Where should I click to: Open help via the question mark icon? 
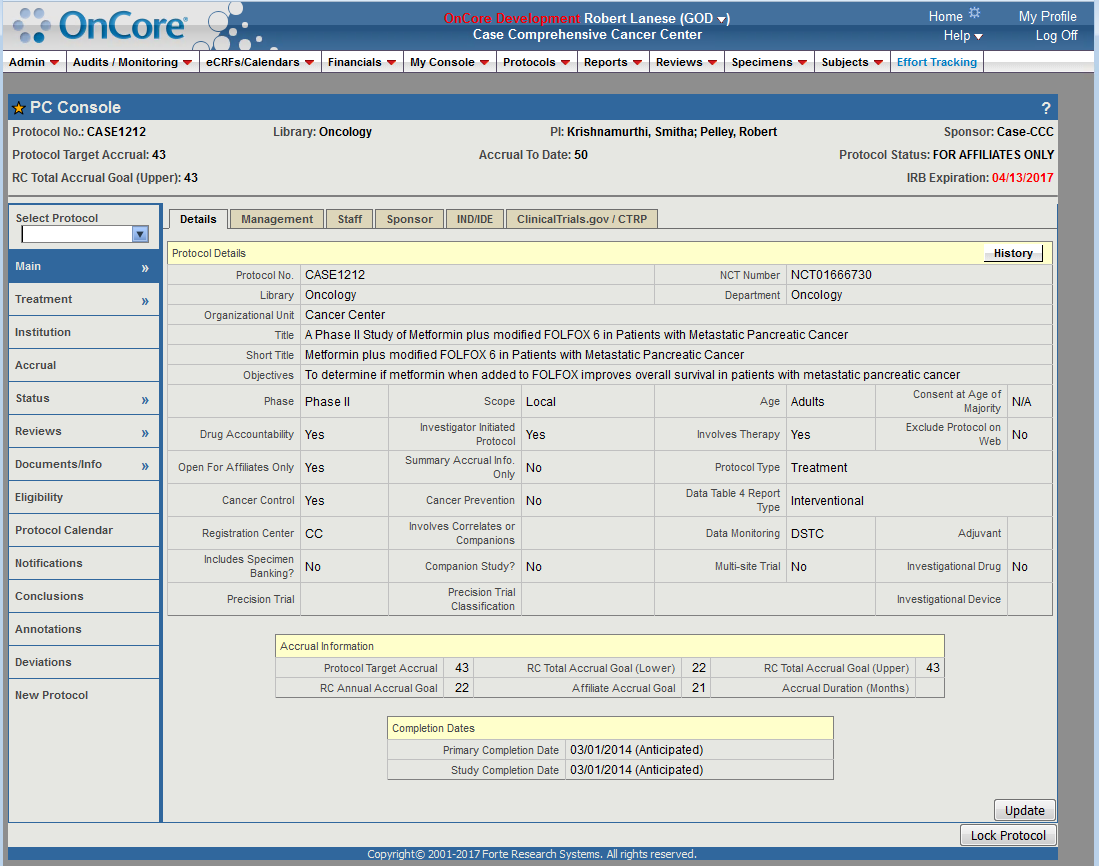coord(1045,107)
